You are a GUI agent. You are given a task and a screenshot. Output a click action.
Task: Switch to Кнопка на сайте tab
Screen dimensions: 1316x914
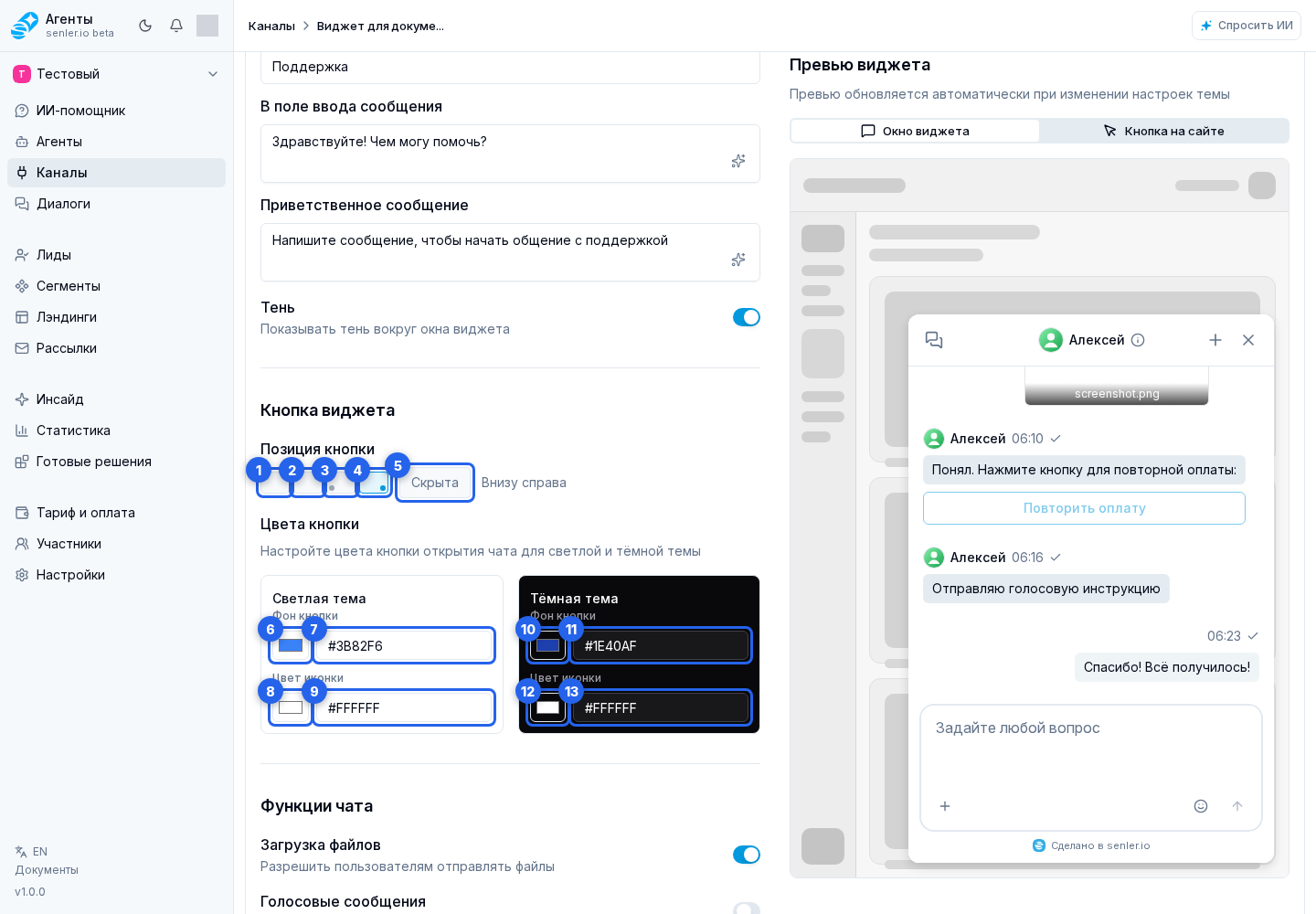(x=1163, y=131)
